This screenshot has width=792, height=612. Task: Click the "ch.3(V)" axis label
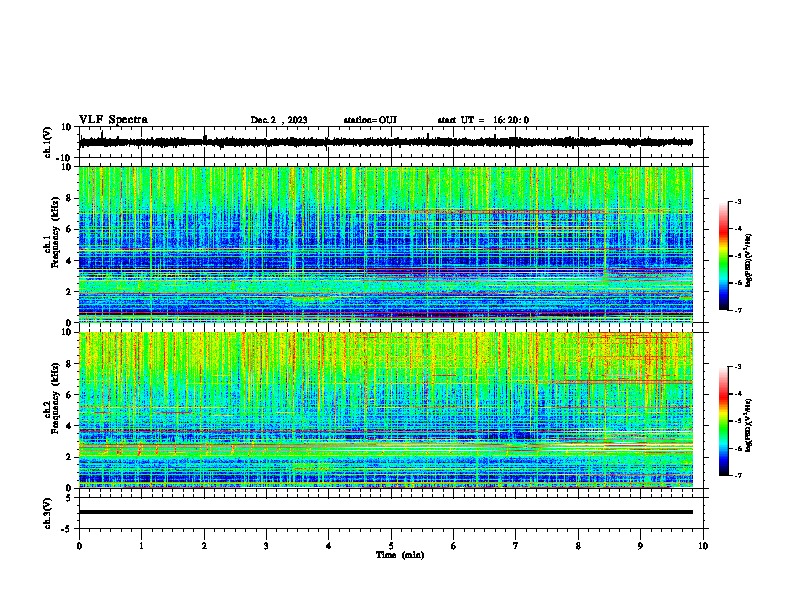[48, 513]
